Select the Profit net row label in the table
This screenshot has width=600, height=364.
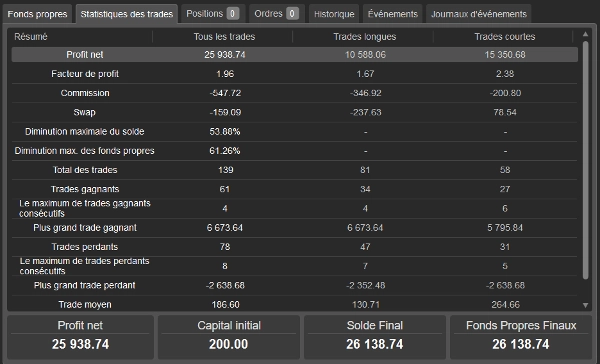[85, 55]
